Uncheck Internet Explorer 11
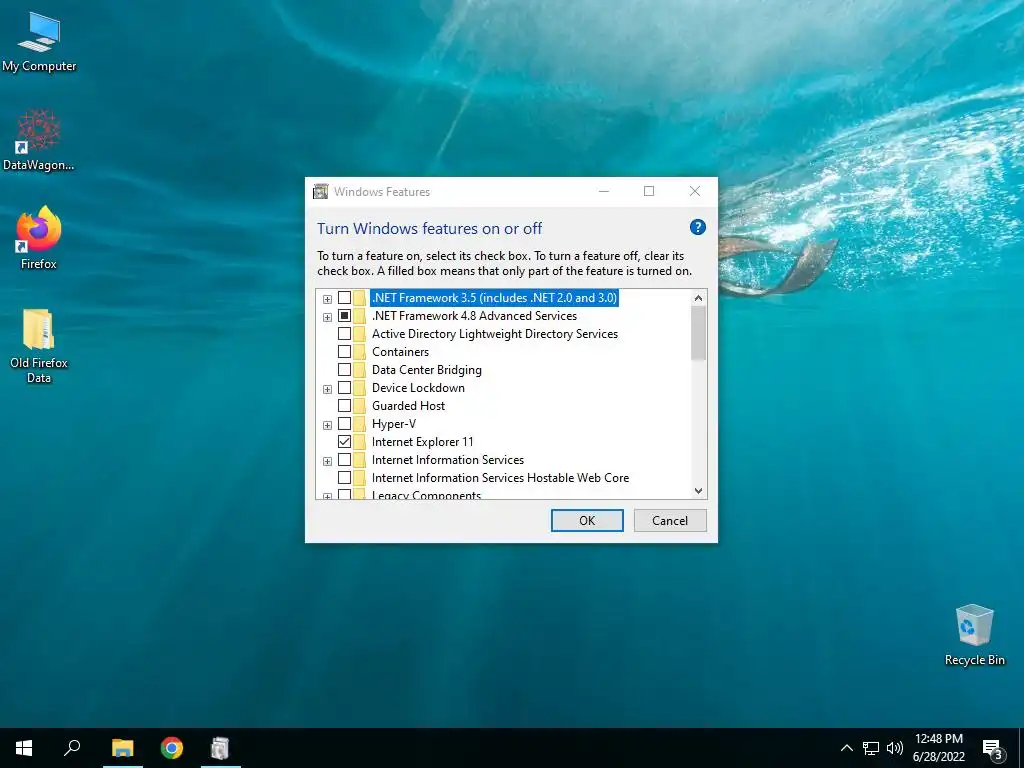This screenshot has height=768, width=1024. (x=344, y=441)
